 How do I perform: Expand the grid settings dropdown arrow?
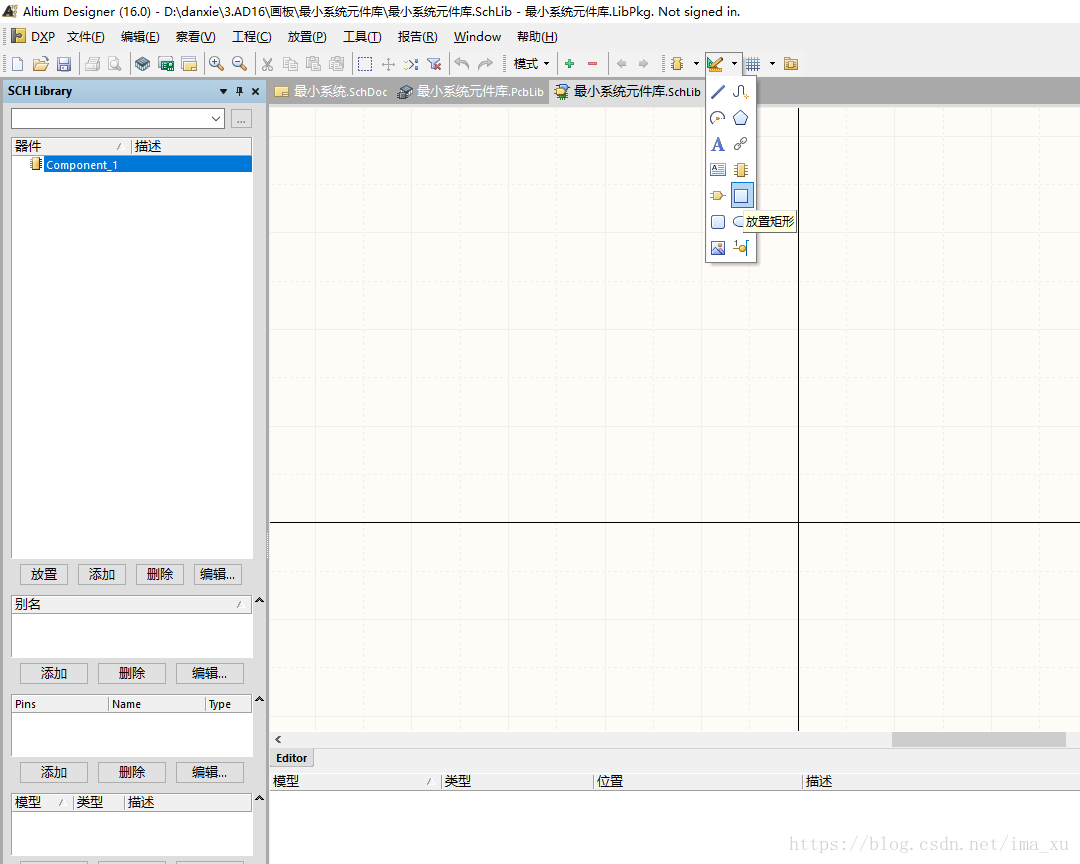[772, 64]
